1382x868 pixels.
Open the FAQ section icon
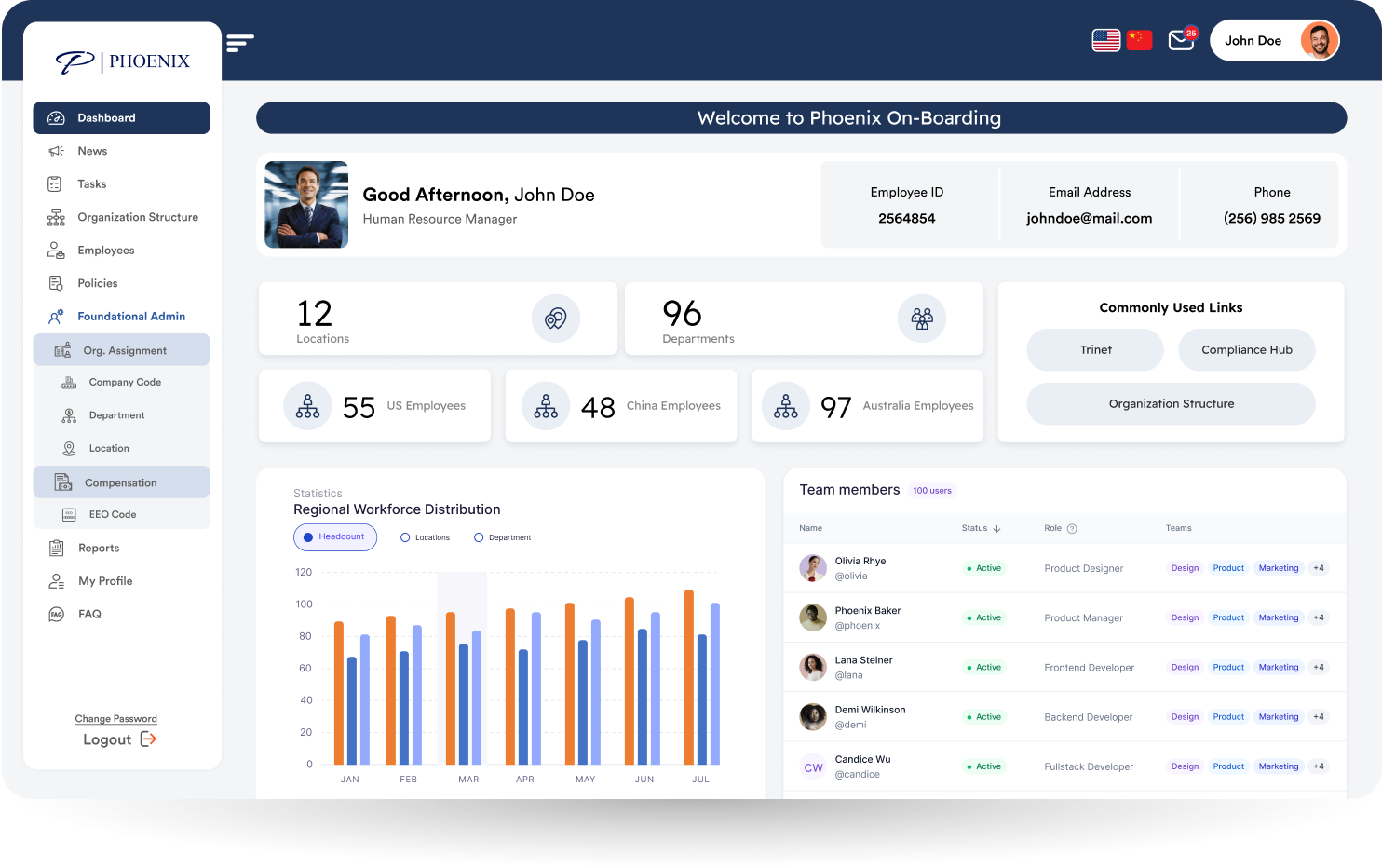(56, 614)
